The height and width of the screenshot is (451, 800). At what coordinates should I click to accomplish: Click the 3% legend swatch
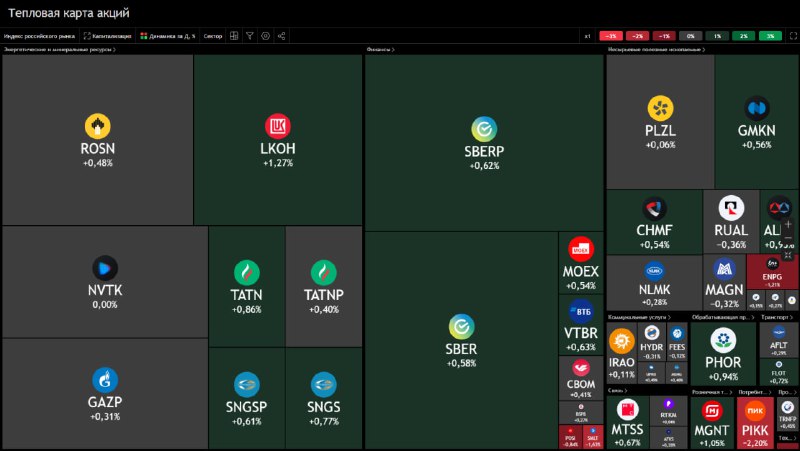[x=770, y=36]
